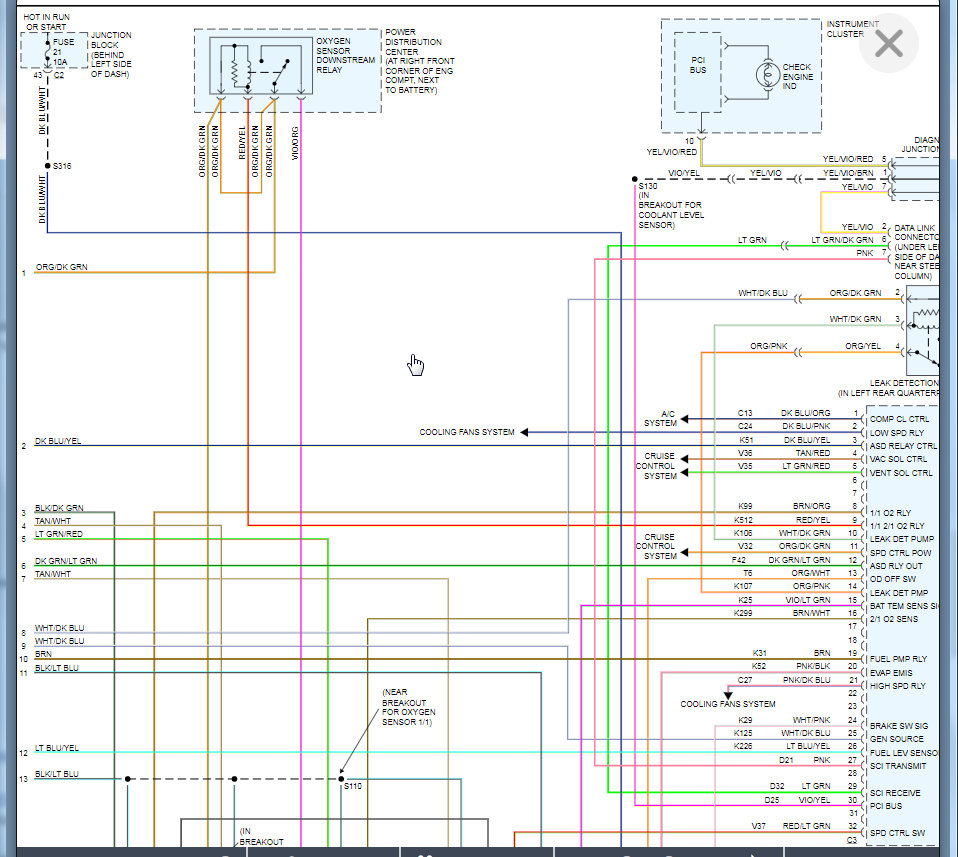Click the K299 circuit code
Viewport: 958px width, 857px height.
(x=743, y=613)
